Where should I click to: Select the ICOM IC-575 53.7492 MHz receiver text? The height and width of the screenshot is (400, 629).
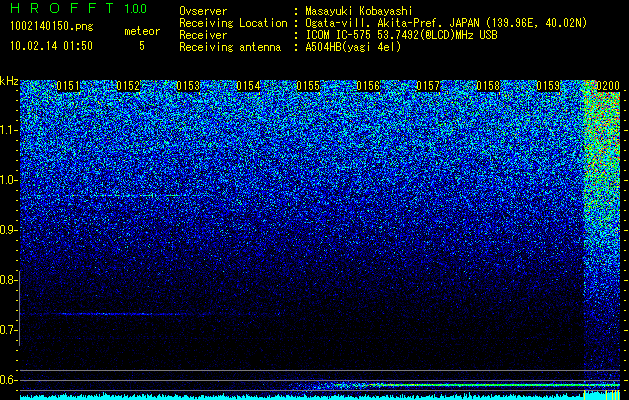pos(401,35)
